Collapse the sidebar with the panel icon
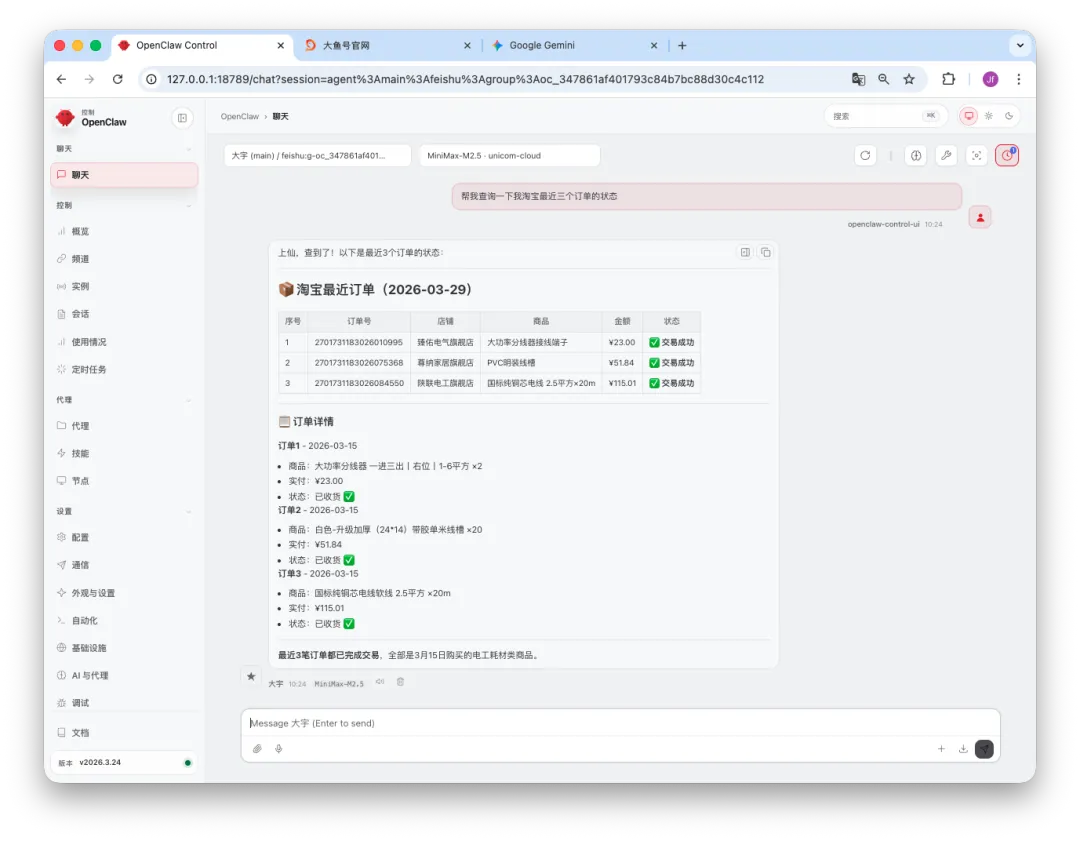The image size is (1080, 841). pos(182,118)
